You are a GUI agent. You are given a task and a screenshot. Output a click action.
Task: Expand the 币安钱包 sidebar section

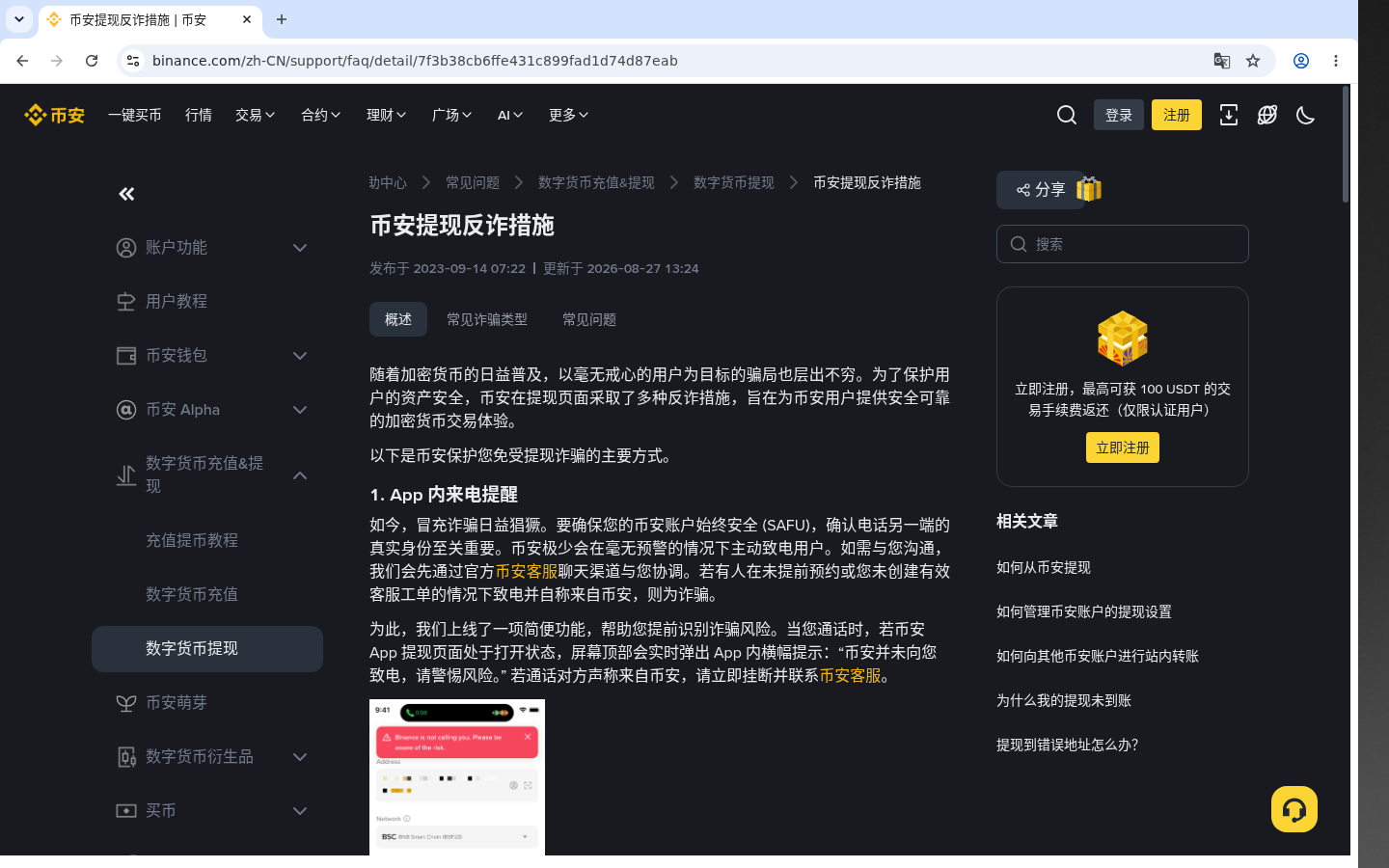click(x=300, y=356)
